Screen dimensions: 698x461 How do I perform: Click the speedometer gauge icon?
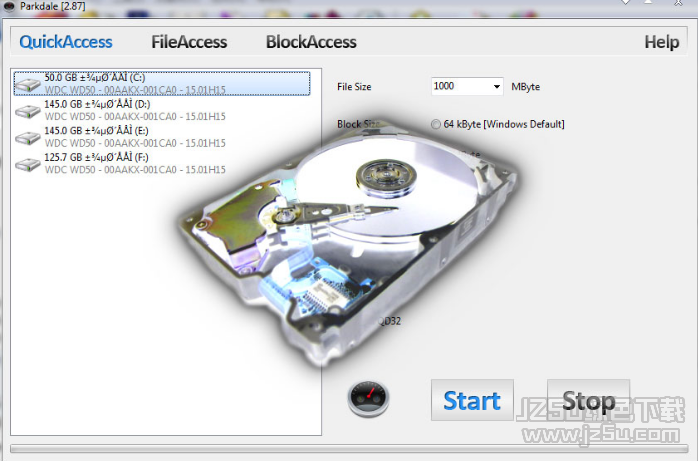[x=368, y=398]
